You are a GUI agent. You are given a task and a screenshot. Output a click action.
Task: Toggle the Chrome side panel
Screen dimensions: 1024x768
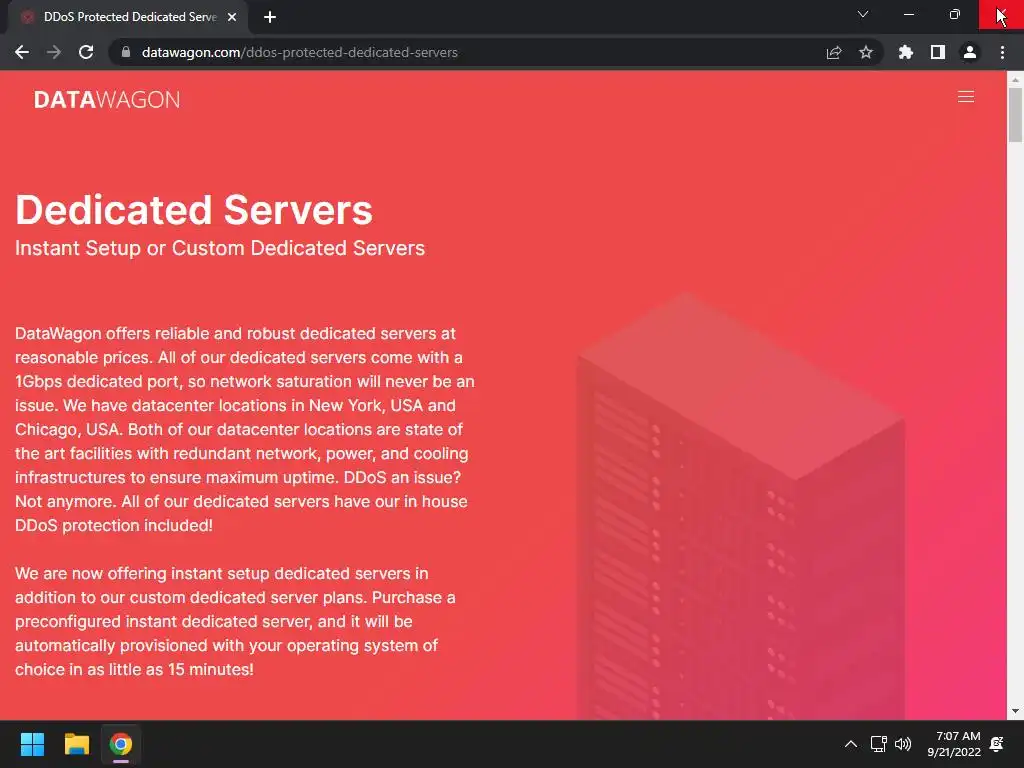[x=938, y=52]
